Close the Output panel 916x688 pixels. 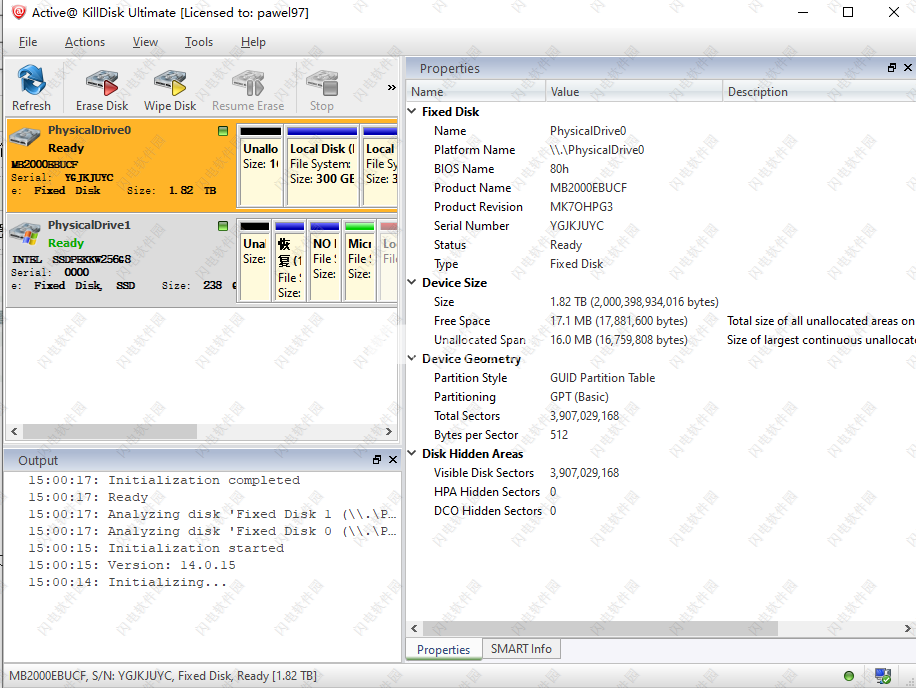393,460
